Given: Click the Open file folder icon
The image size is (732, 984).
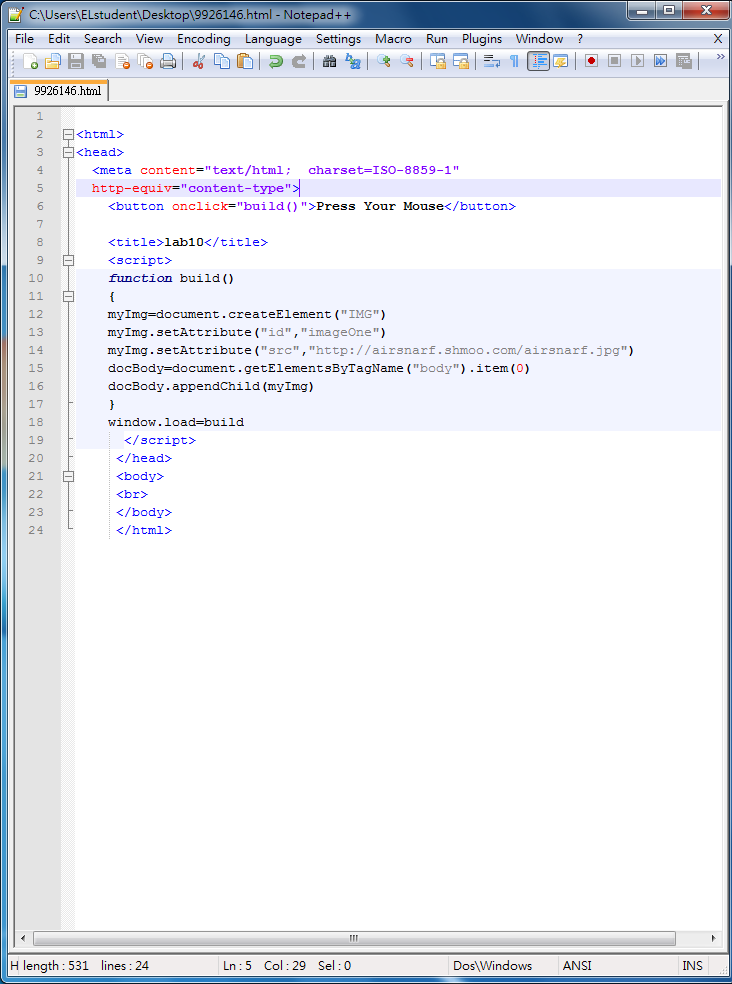Looking at the screenshot, I should pyautogui.click(x=53, y=61).
